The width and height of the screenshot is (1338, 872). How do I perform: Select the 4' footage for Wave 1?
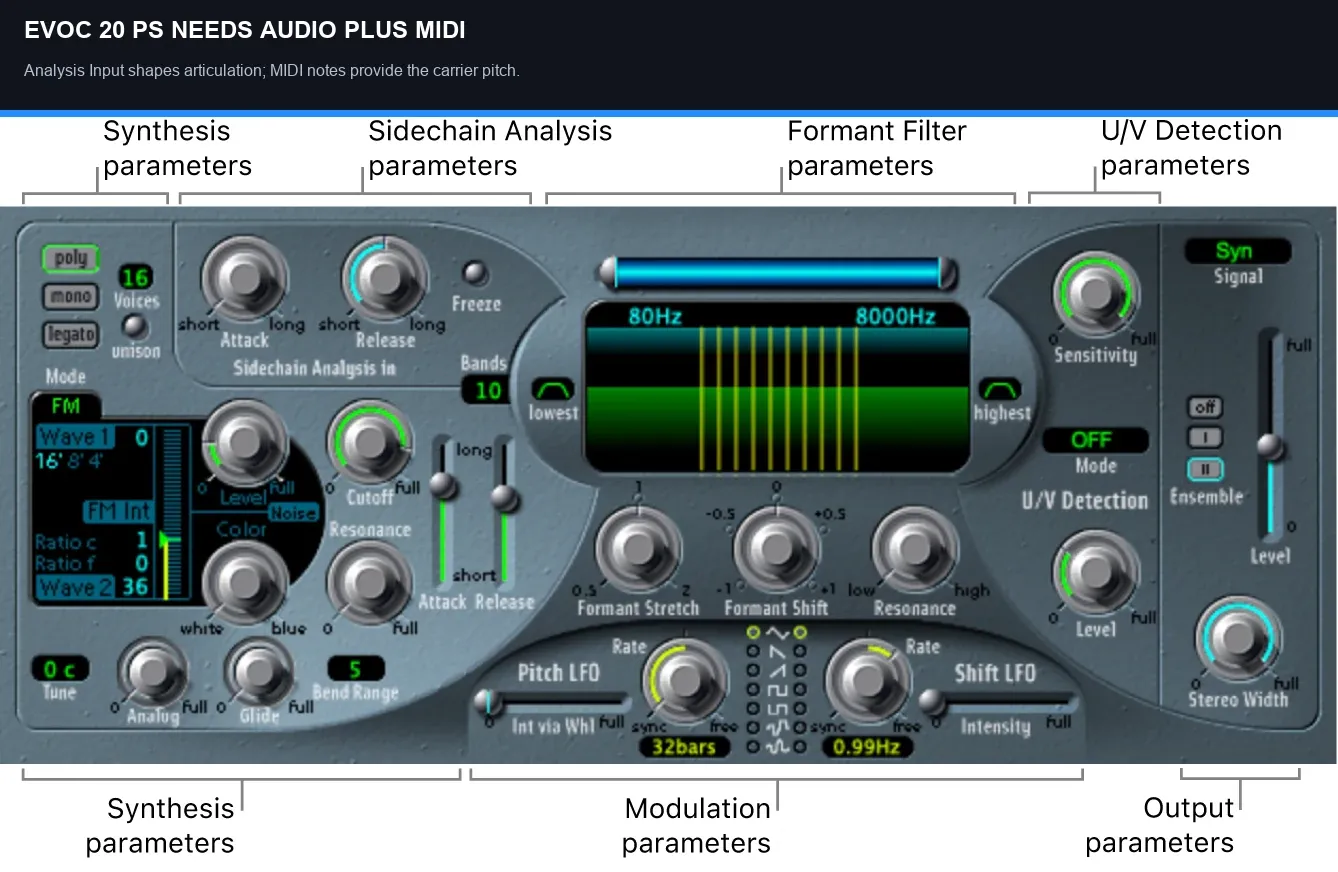(95, 463)
